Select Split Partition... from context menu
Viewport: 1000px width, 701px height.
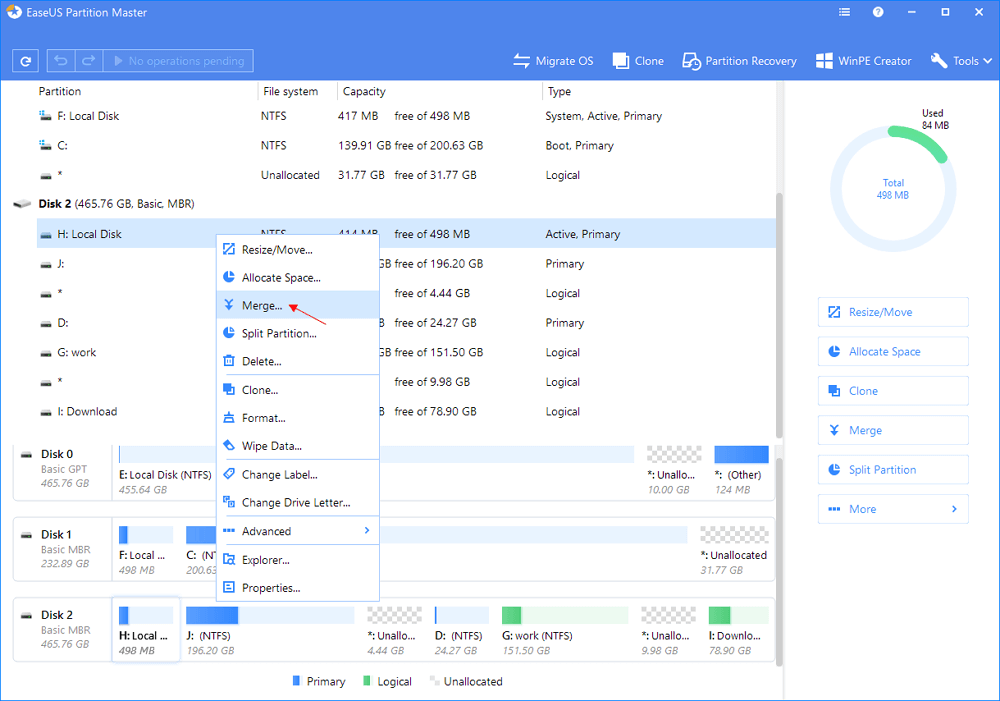pyautogui.click(x=298, y=333)
